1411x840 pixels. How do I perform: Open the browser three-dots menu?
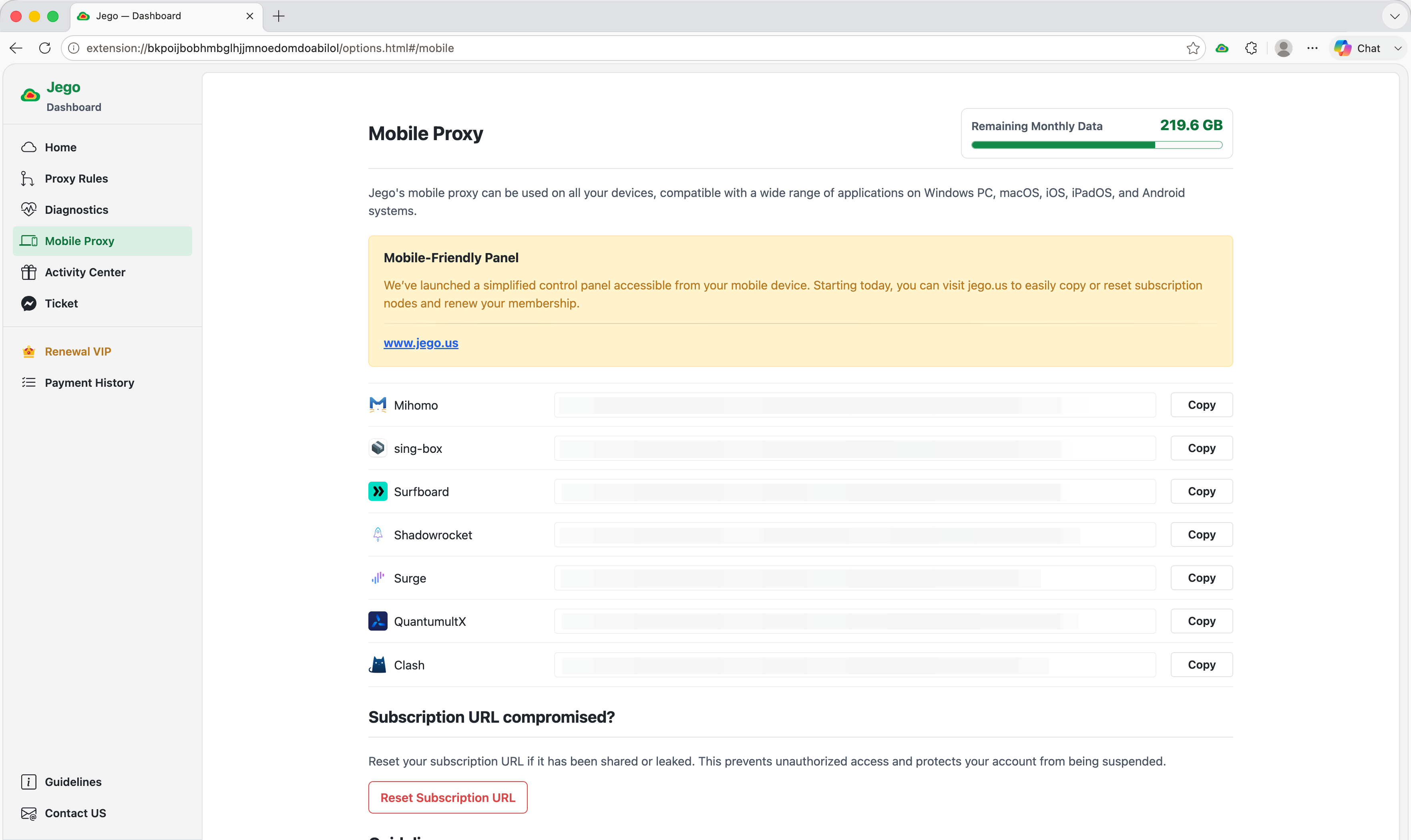tap(1313, 48)
